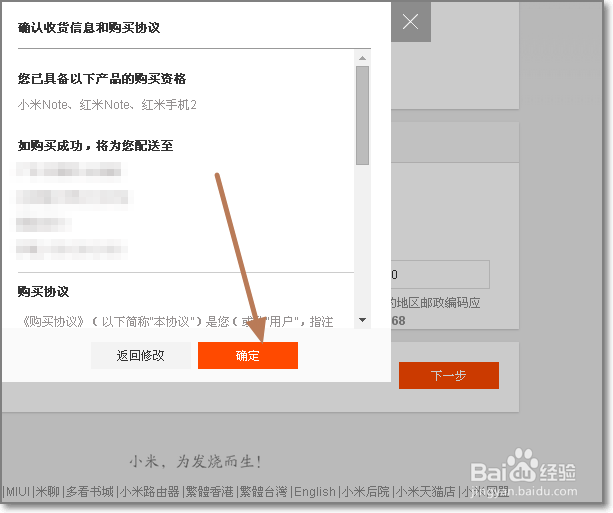Click the agreement paragraph starting 《购买协议》

178,322
